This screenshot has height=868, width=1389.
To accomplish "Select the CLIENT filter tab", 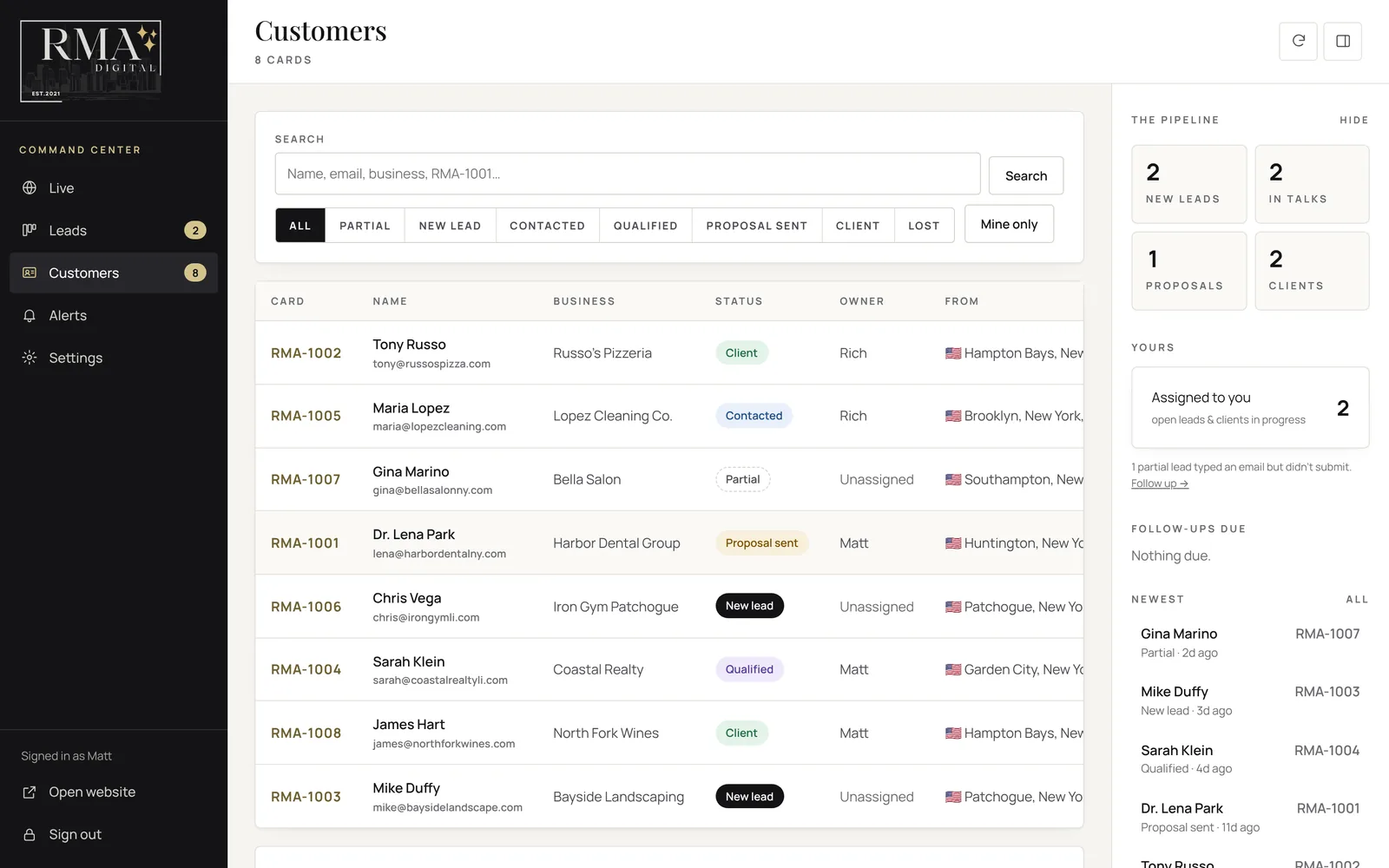I will tap(858, 225).
